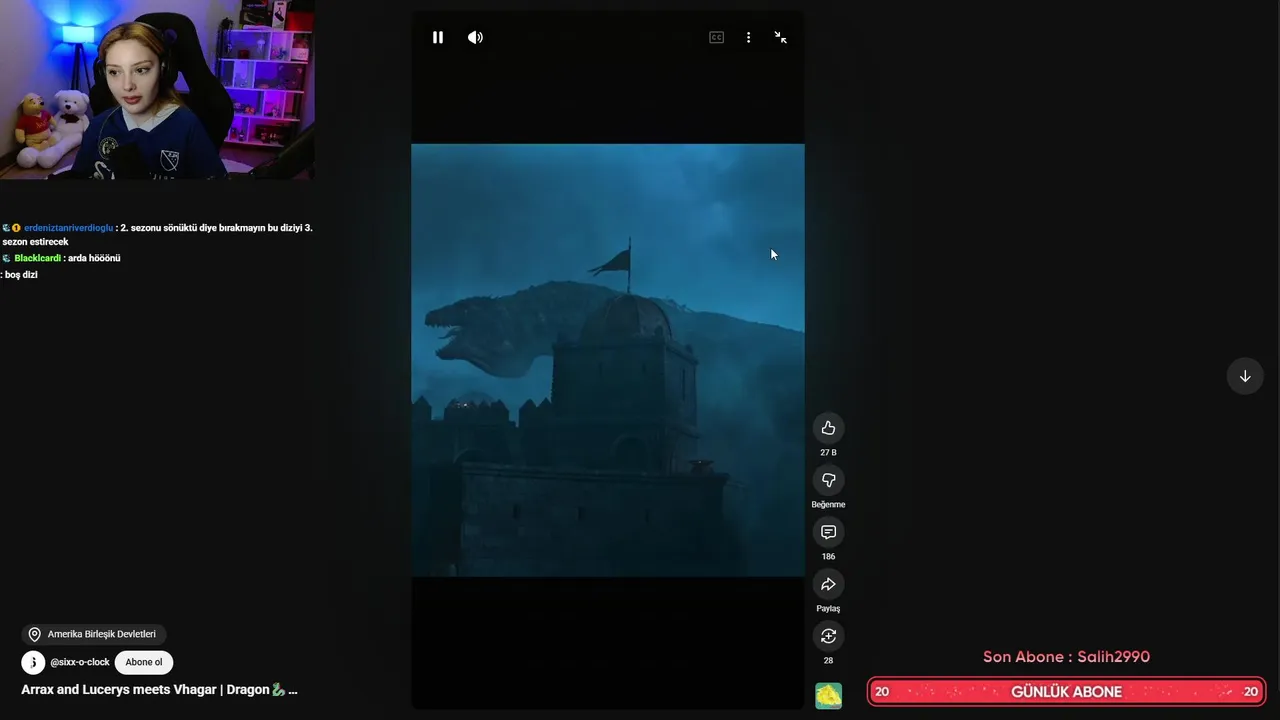Screen dimensions: 1280x720
Task: Open the three-dot more options menu
Action: coord(748,37)
